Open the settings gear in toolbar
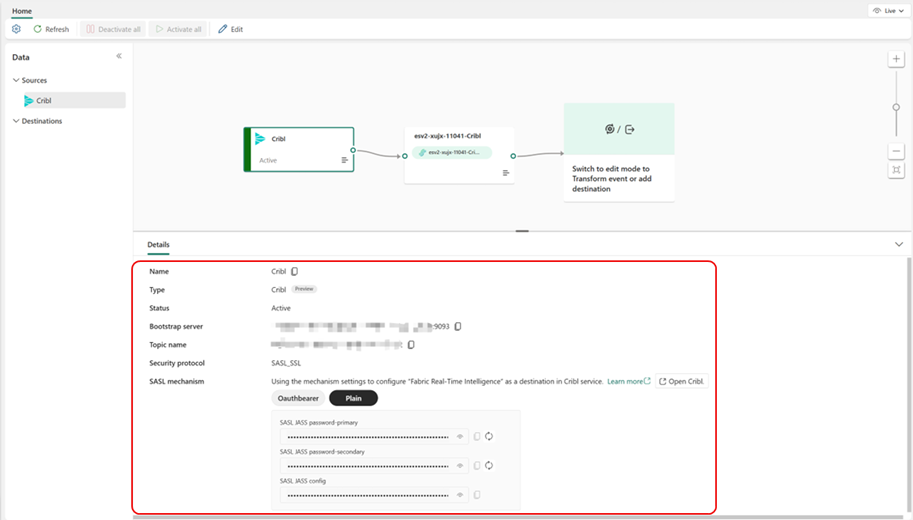The height and width of the screenshot is (520, 913). (x=16, y=29)
